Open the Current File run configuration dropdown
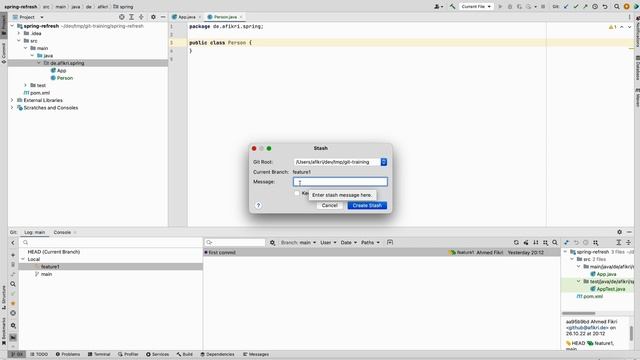 (476, 7)
